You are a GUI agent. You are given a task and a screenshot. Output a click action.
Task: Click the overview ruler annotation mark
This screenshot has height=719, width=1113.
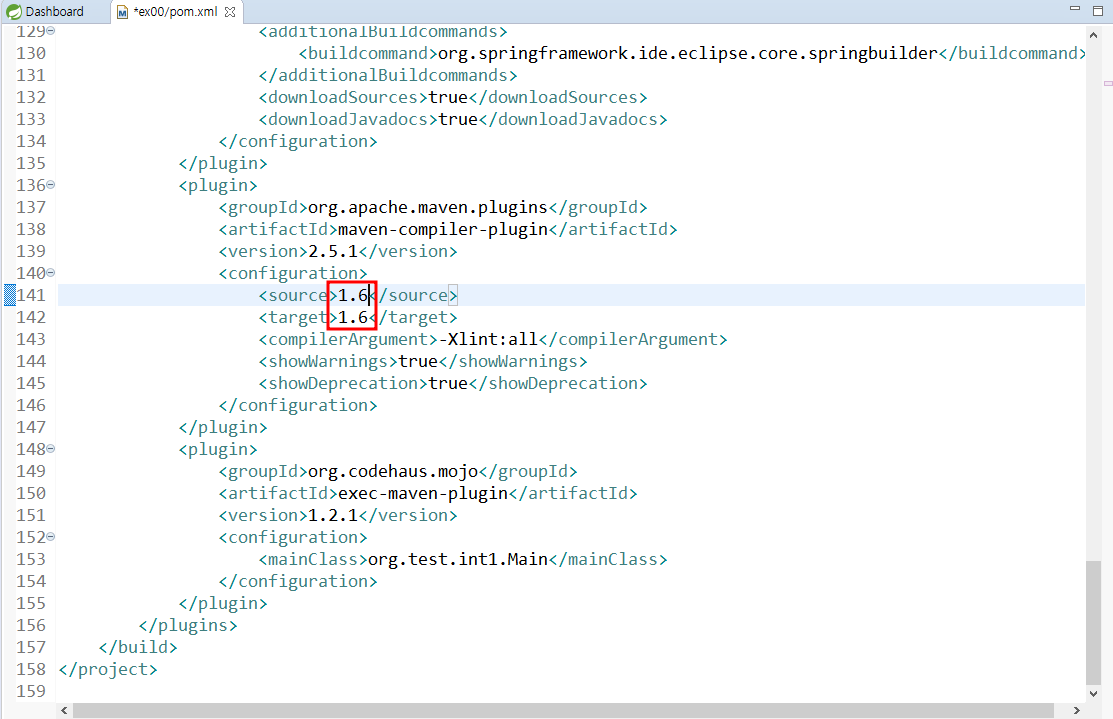click(1108, 84)
